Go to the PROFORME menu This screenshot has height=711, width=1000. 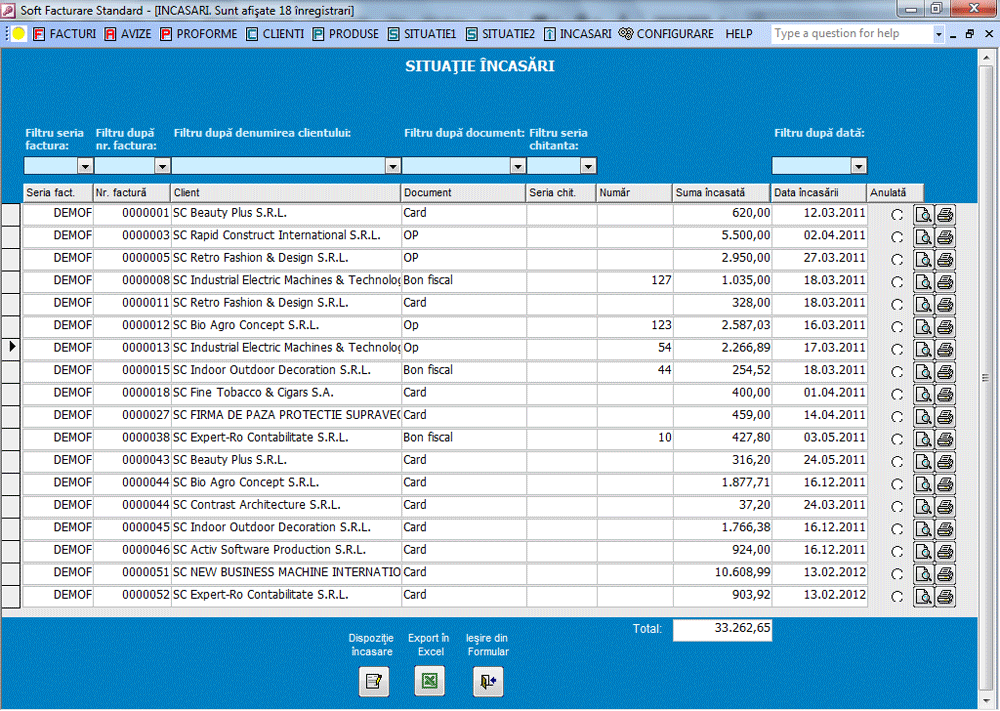[199, 34]
